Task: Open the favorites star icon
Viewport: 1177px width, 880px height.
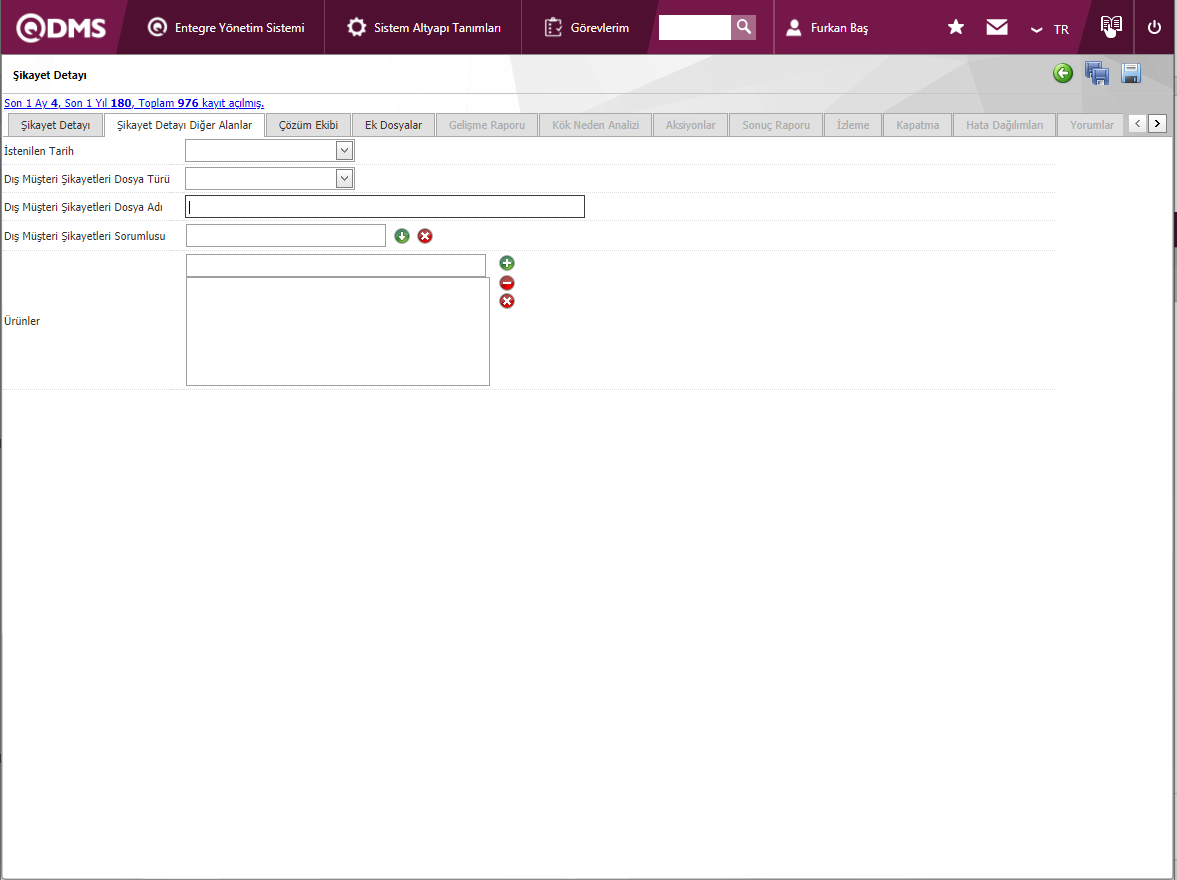Action: [x=956, y=27]
